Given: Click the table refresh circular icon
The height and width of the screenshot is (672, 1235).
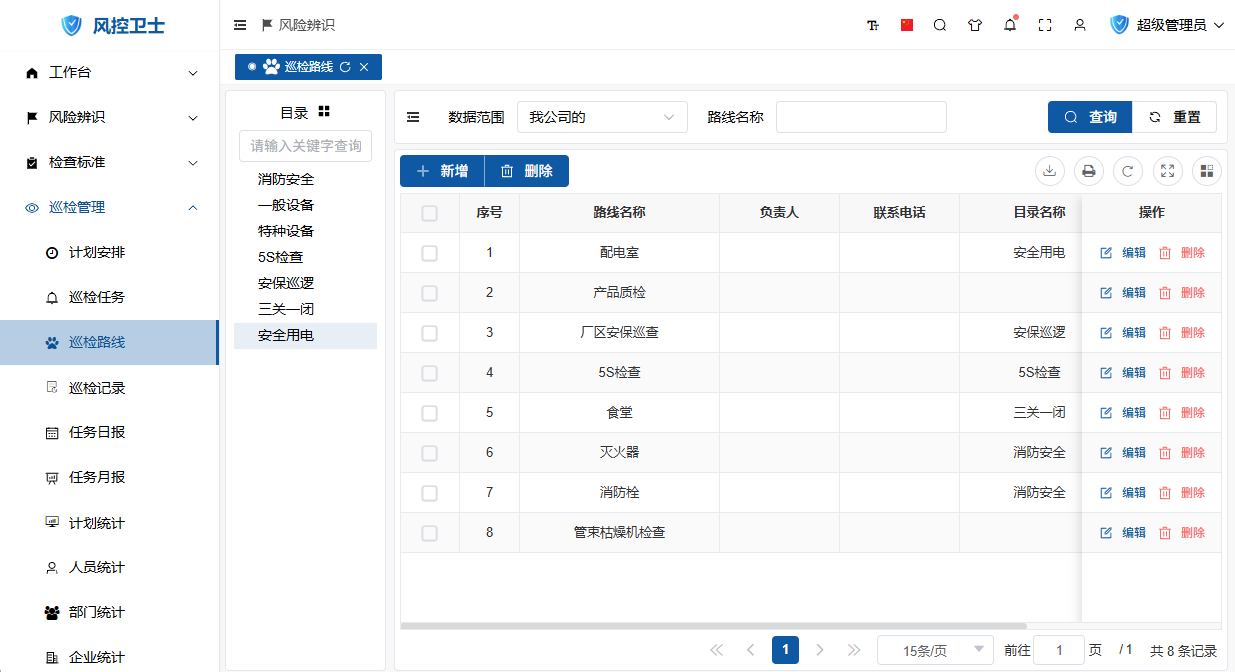Looking at the screenshot, I should click(x=1127, y=171).
